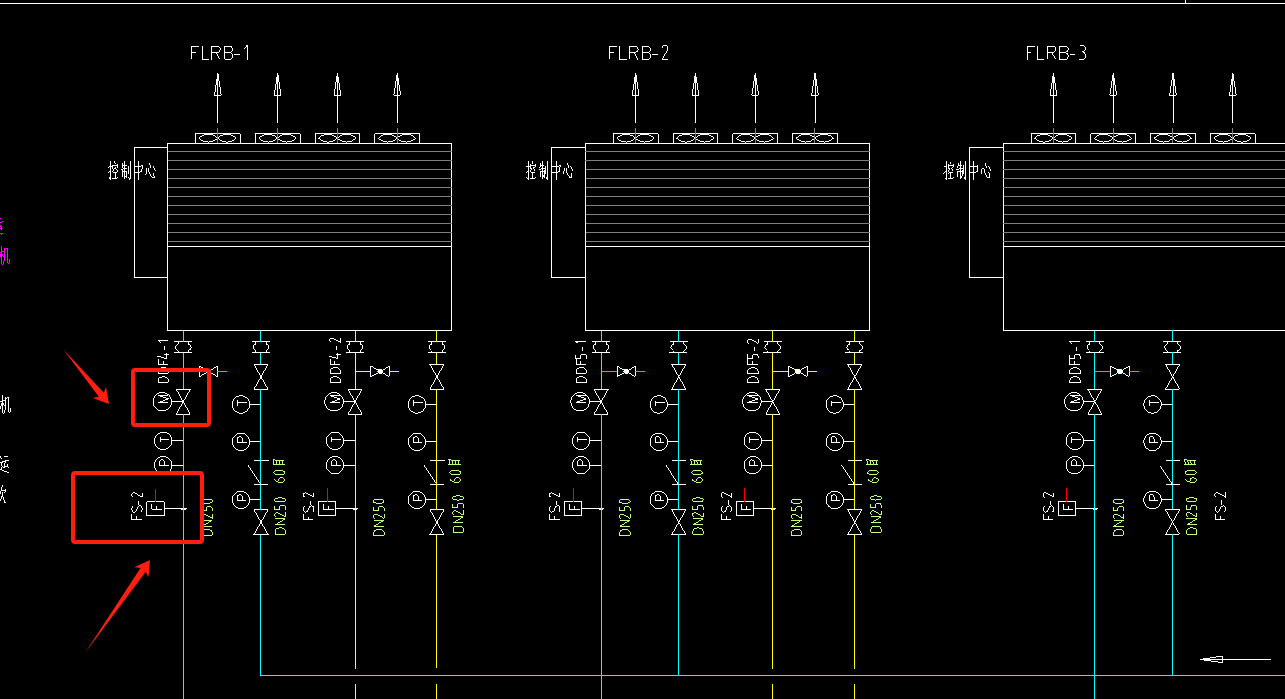Pick the small yellow bypass valve beside DDF4-2

(x=380, y=372)
